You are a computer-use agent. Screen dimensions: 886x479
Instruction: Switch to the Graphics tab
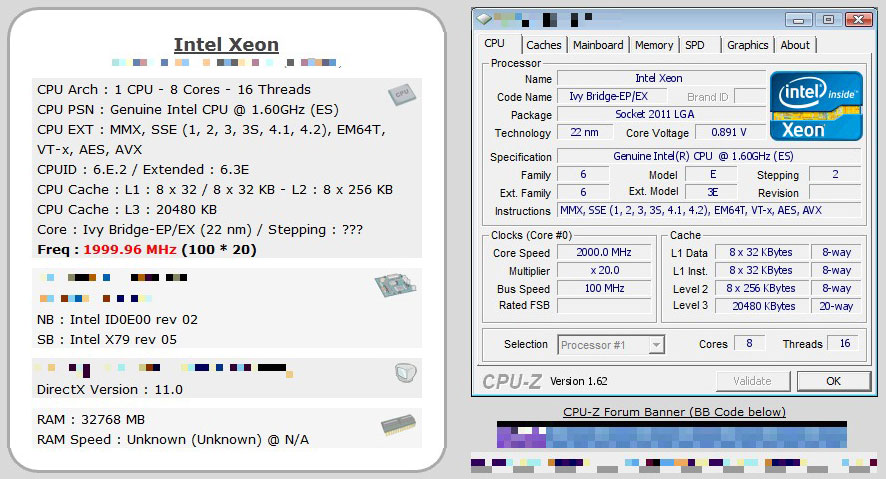click(x=748, y=45)
